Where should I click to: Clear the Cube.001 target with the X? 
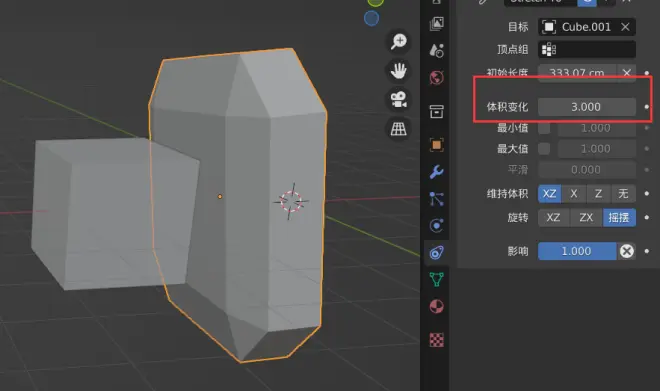[625, 27]
